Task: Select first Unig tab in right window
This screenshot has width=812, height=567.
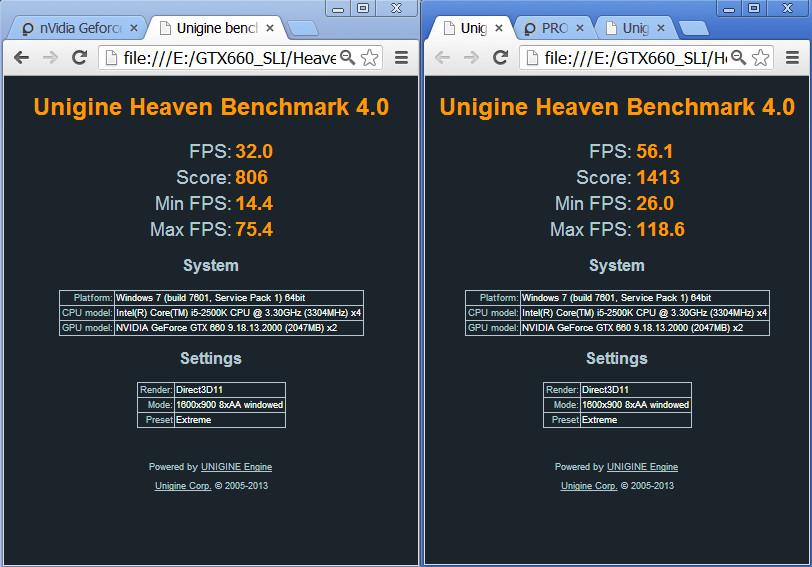Action: (473, 28)
